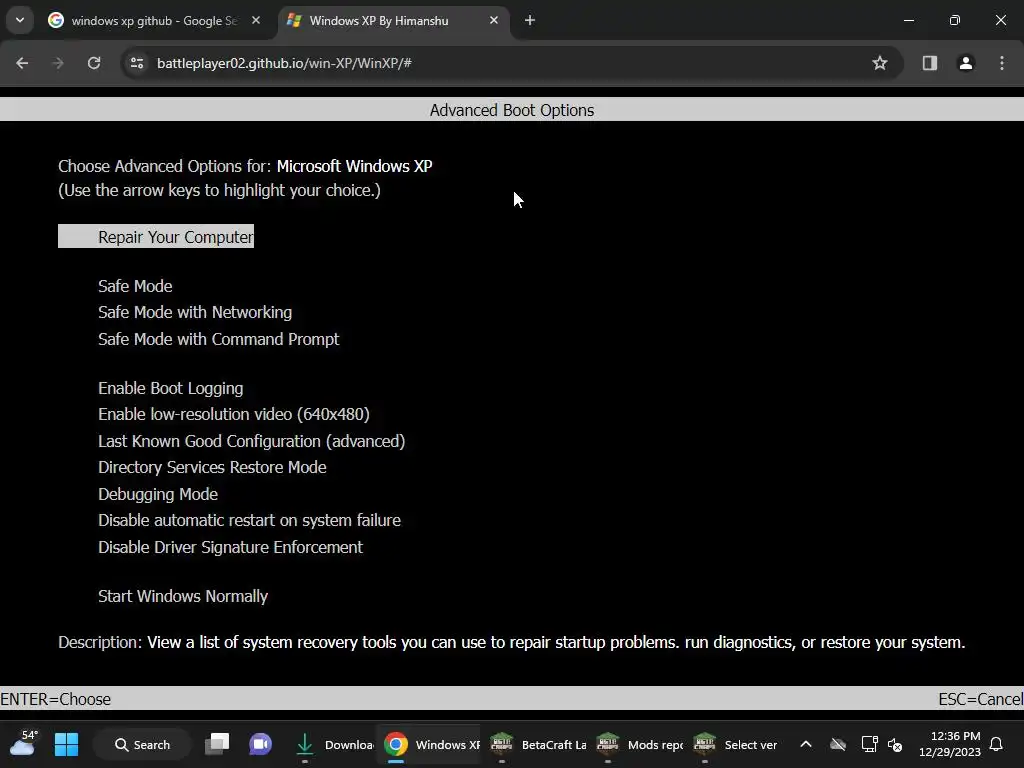Screen dimensions: 1024x768
Task: Reload the current page
Action: (94, 63)
